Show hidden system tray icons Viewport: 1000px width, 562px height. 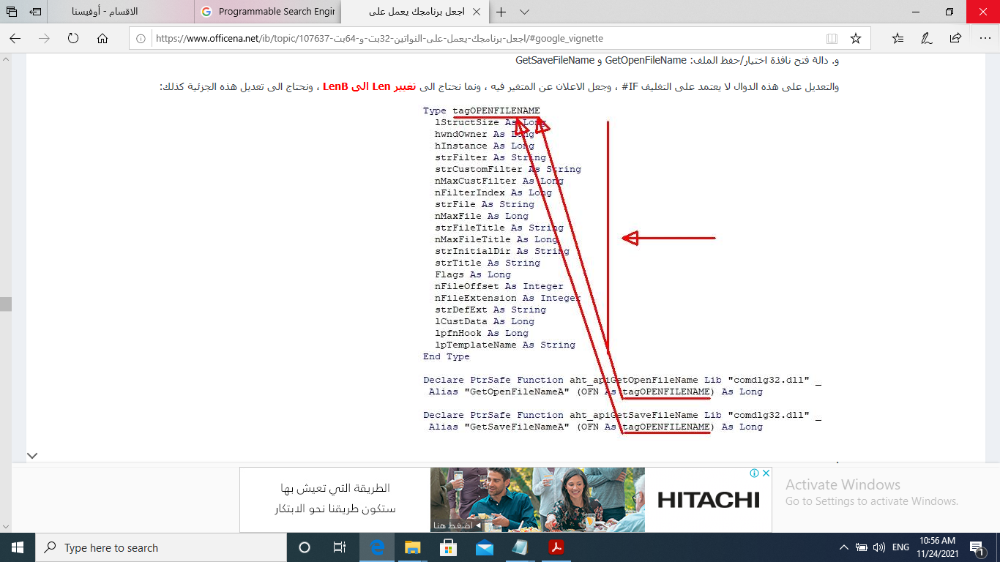pyautogui.click(x=845, y=547)
